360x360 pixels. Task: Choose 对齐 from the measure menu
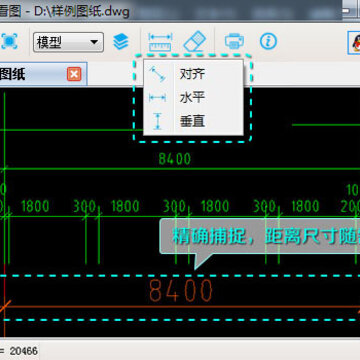[x=193, y=74]
